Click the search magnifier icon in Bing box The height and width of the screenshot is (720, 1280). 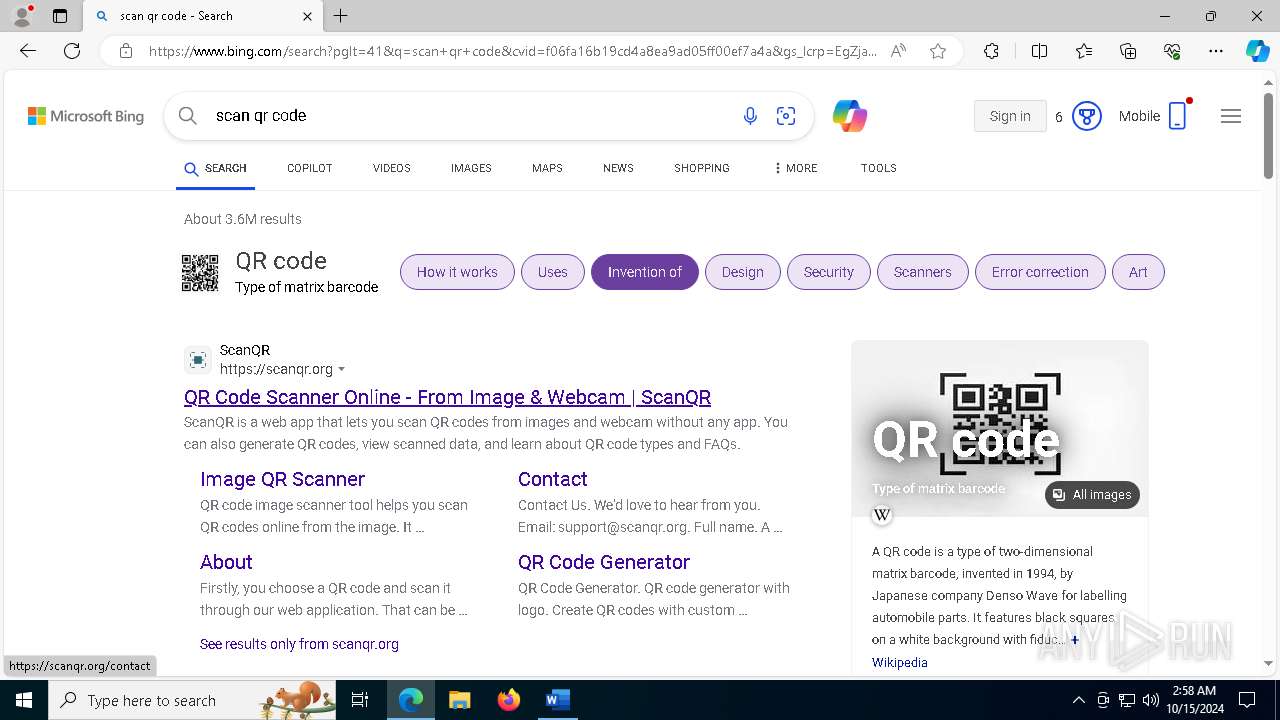pos(187,116)
